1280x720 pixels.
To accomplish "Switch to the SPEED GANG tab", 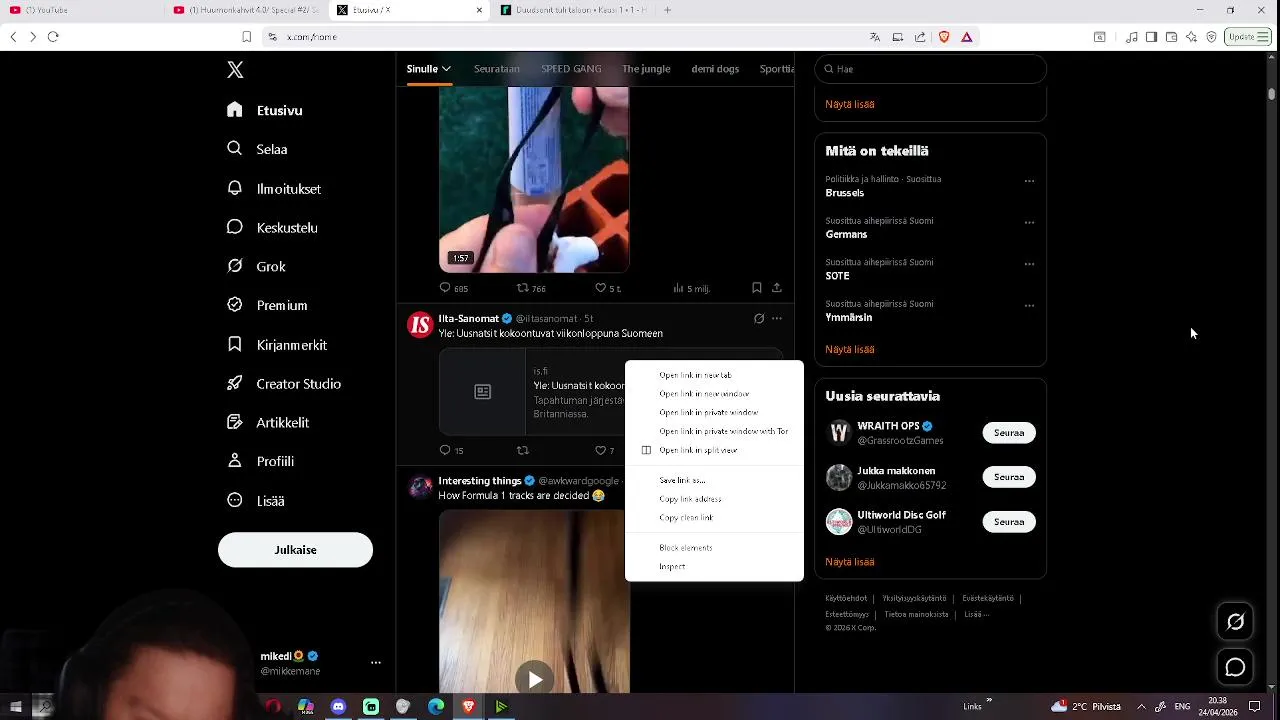I will [x=571, y=69].
